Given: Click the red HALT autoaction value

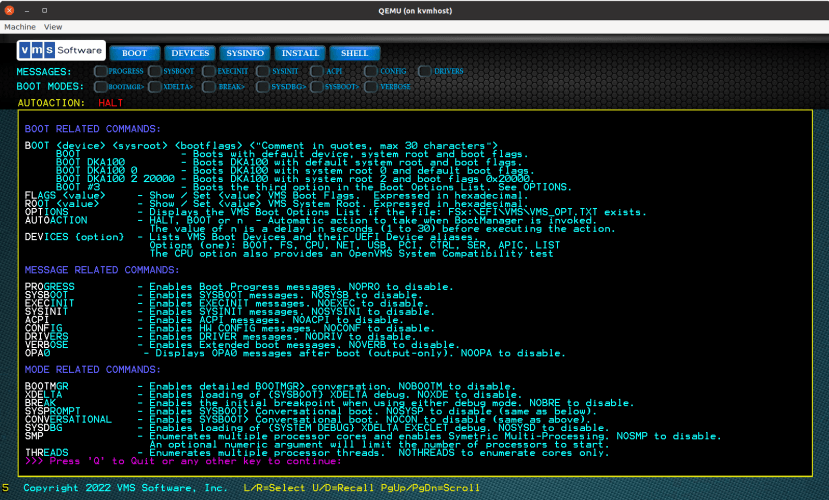Looking at the screenshot, I should coord(110,103).
